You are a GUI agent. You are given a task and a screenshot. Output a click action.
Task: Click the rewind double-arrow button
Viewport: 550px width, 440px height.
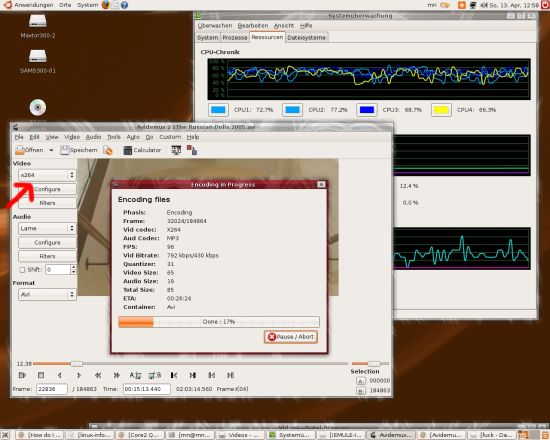[x=98, y=375]
